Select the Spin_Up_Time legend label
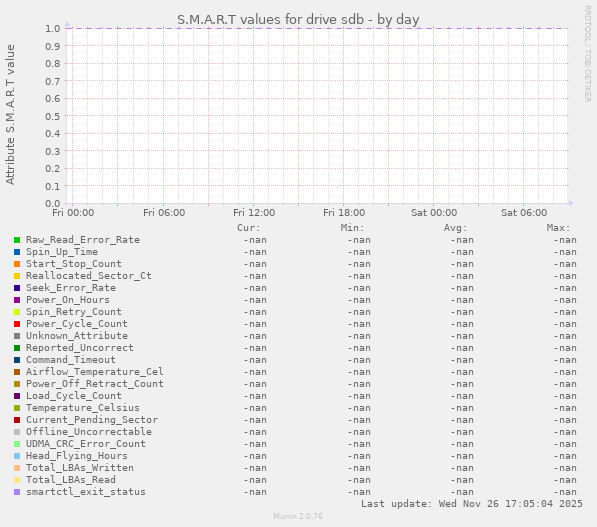 pos(62,252)
